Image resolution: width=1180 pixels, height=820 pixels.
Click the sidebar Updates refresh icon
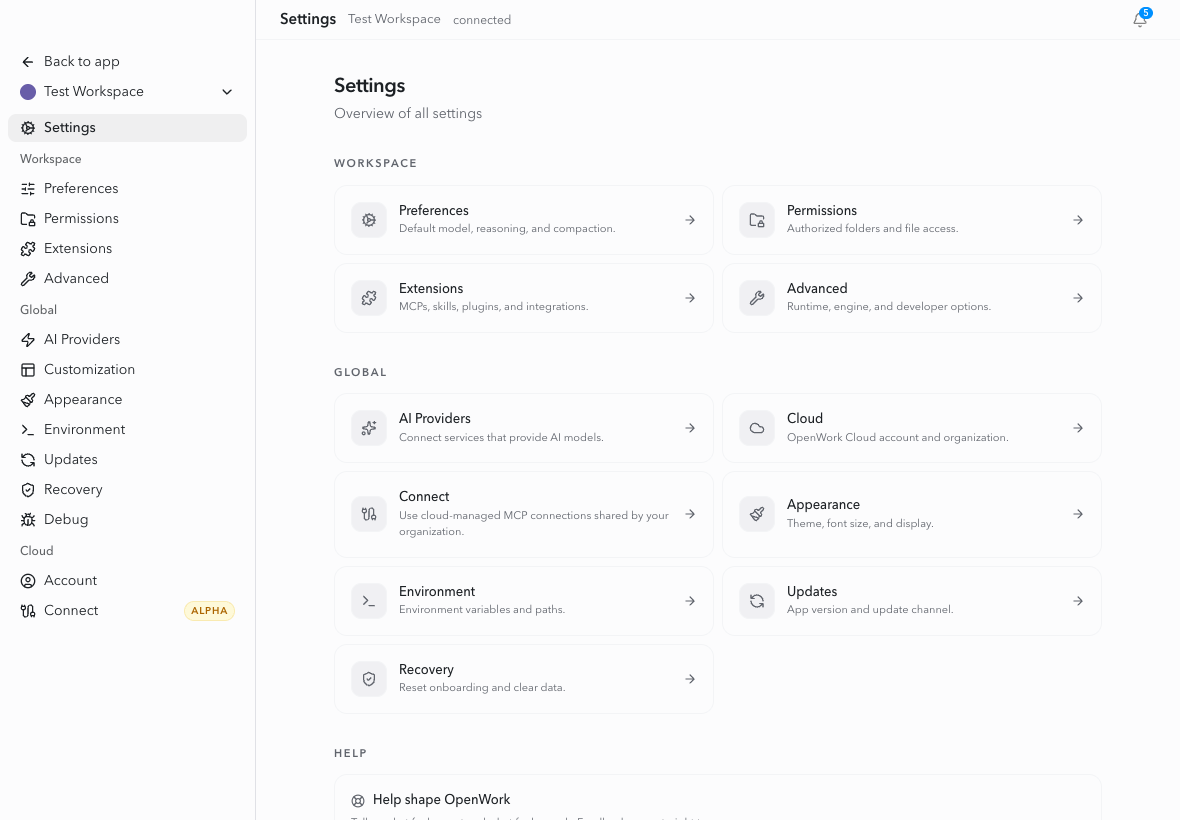point(28,460)
